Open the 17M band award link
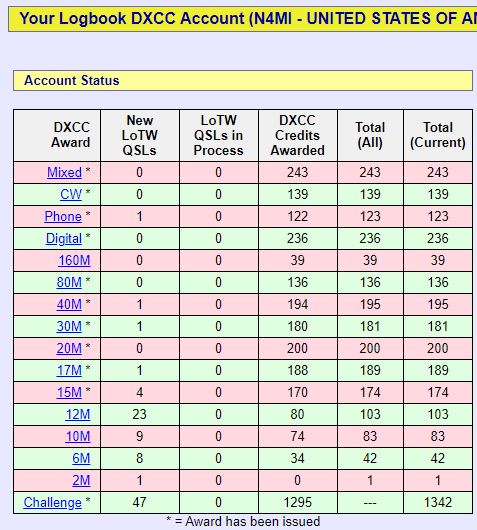This screenshot has width=477, height=530. coord(69,370)
